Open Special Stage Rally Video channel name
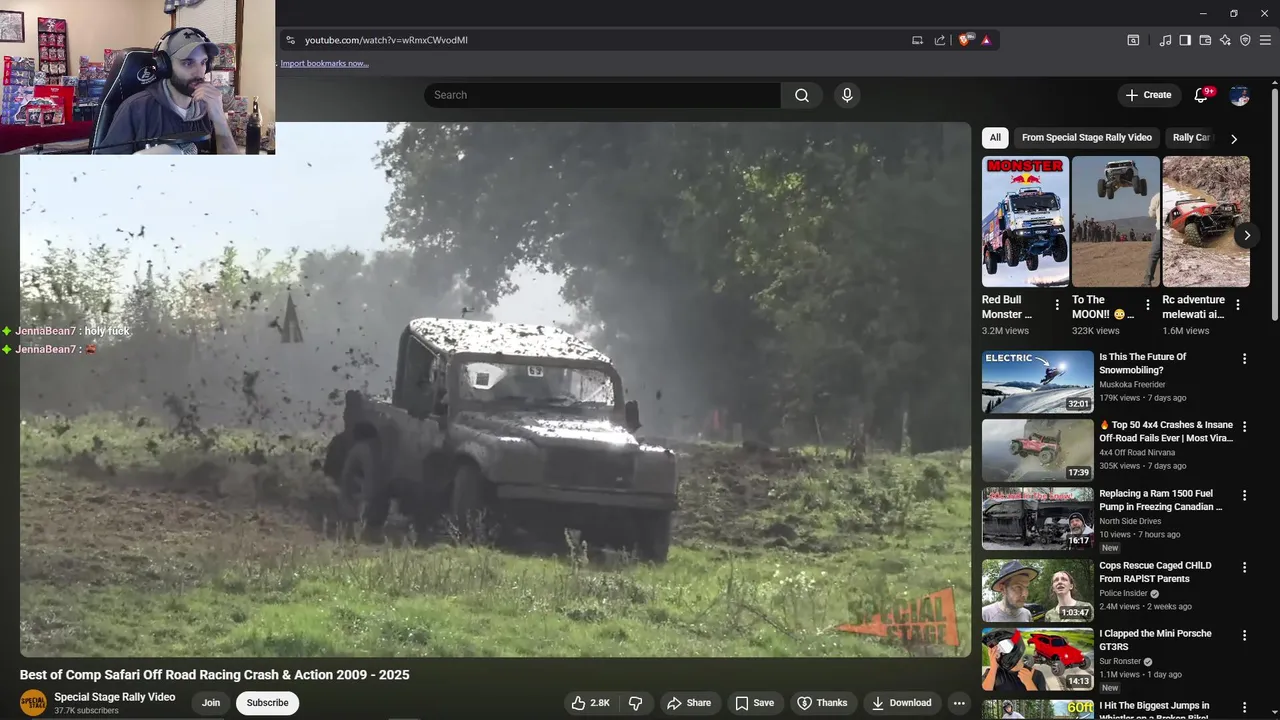 pyautogui.click(x=115, y=697)
